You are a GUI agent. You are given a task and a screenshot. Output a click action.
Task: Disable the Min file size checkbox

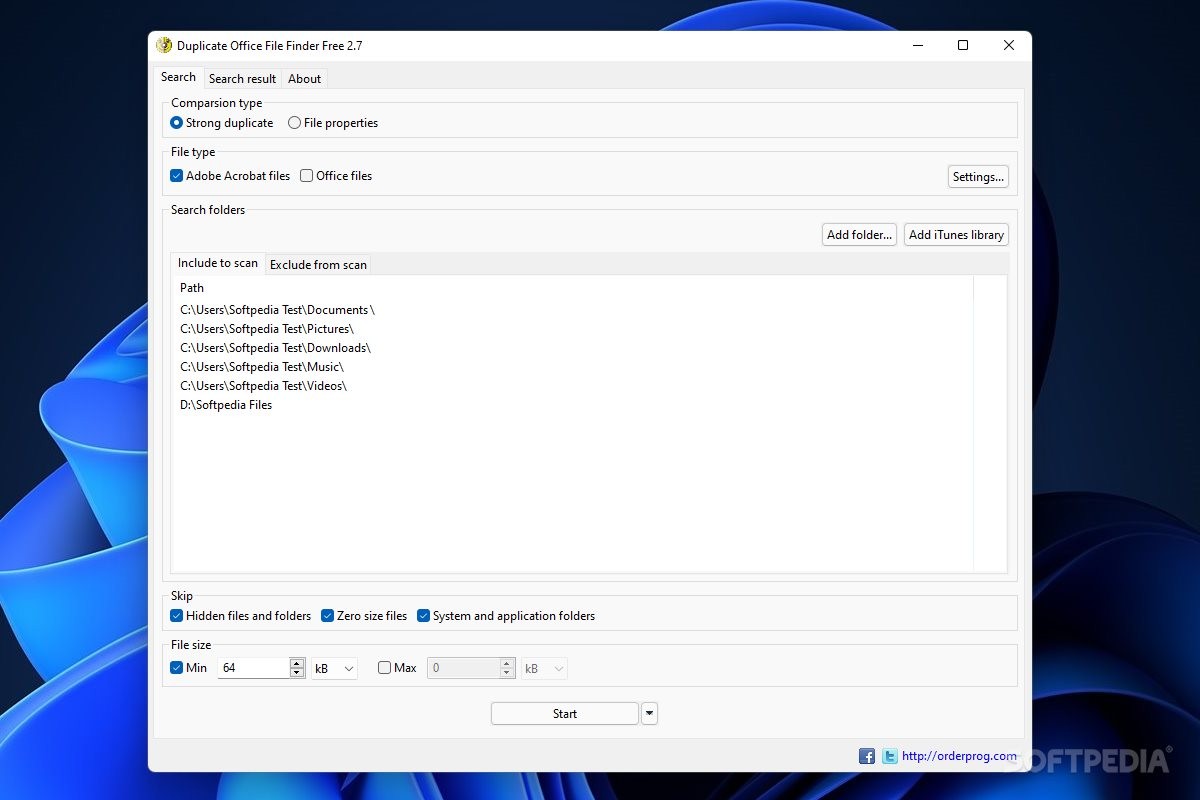[189, 668]
